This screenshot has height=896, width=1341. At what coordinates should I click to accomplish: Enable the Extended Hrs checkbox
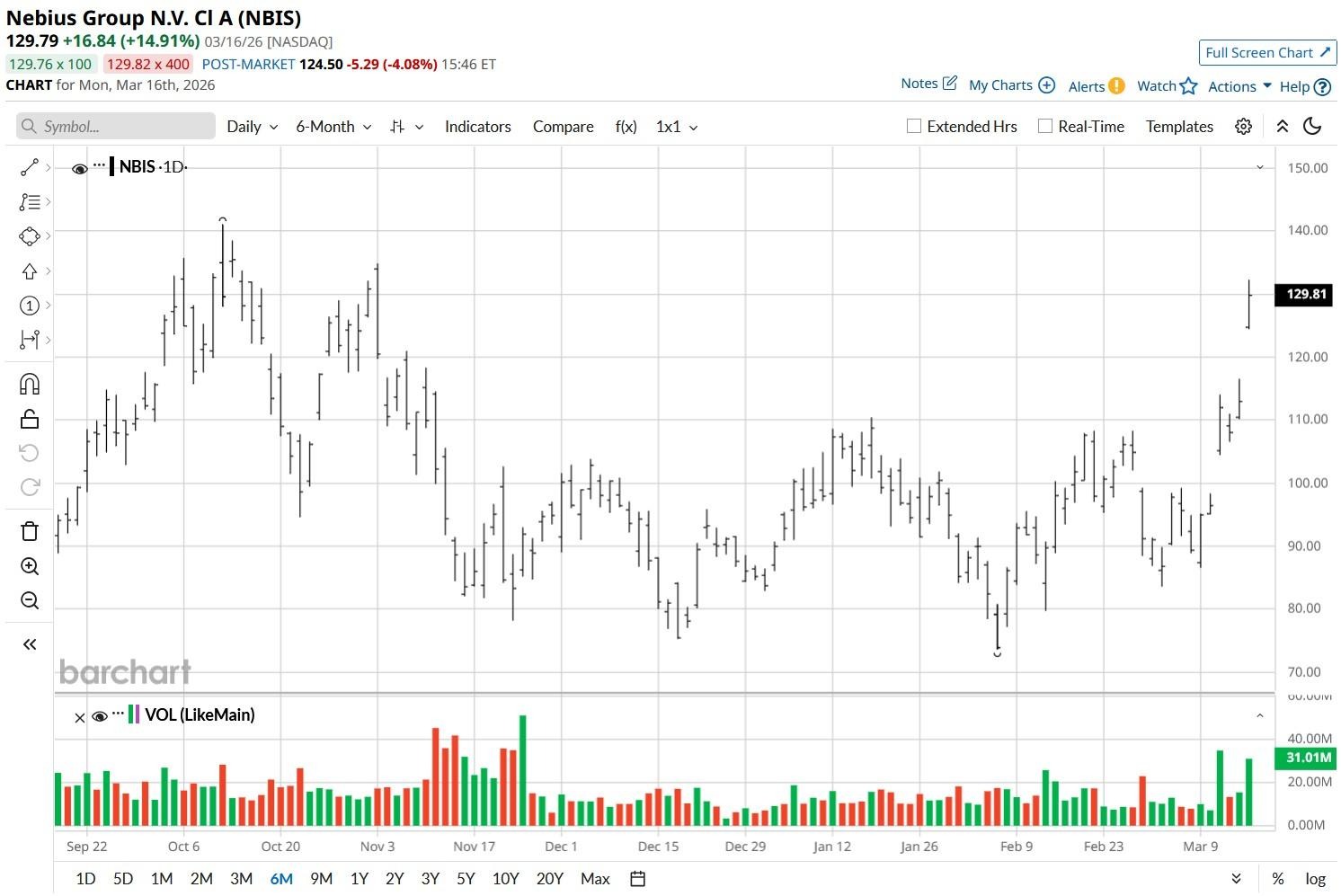coord(914,127)
